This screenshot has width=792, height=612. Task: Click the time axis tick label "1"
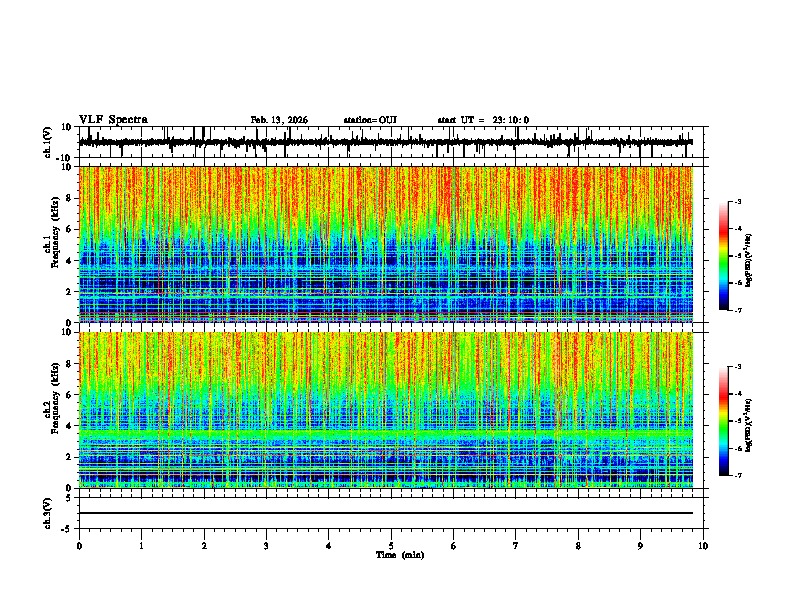coord(141,546)
